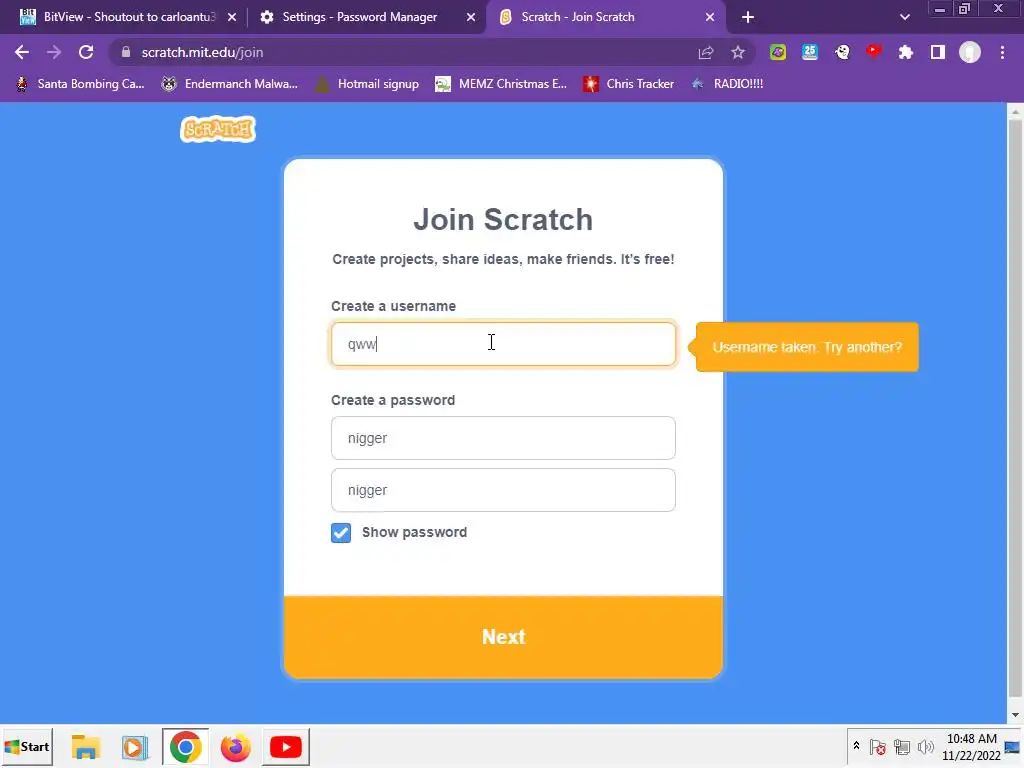Image resolution: width=1024 pixels, height=768 pixels.
Task: Open the Santa Bombing bookmark
Action: pos(80,84)
